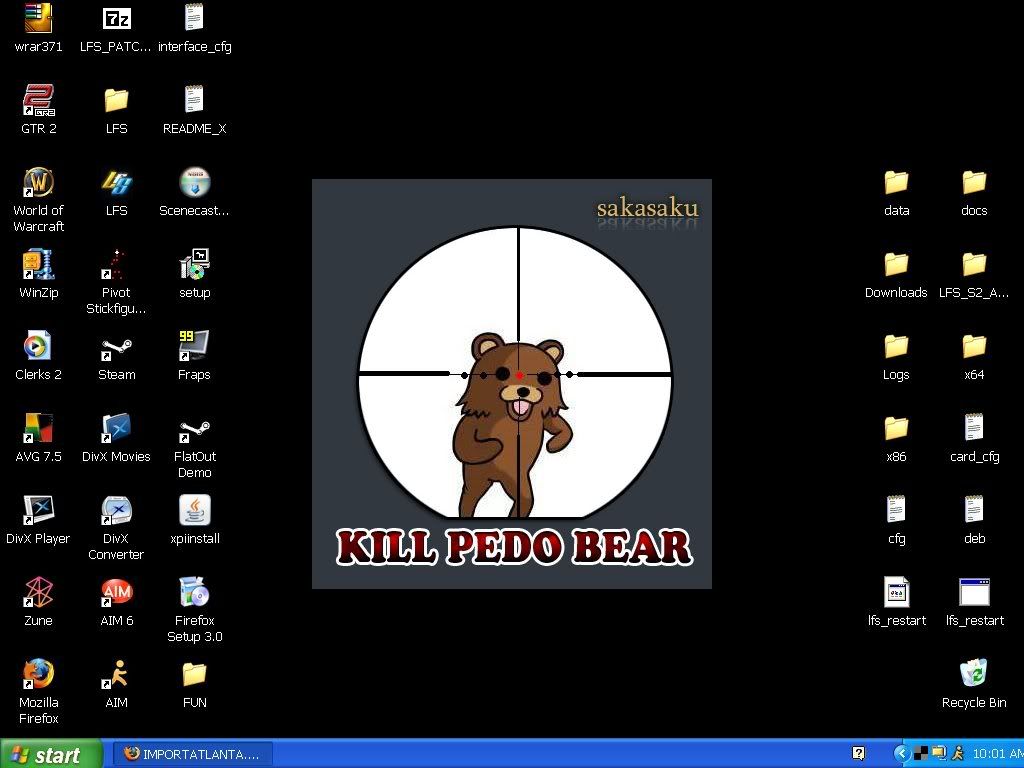Click the GTR 2 game shortcut

click(38, 101)
